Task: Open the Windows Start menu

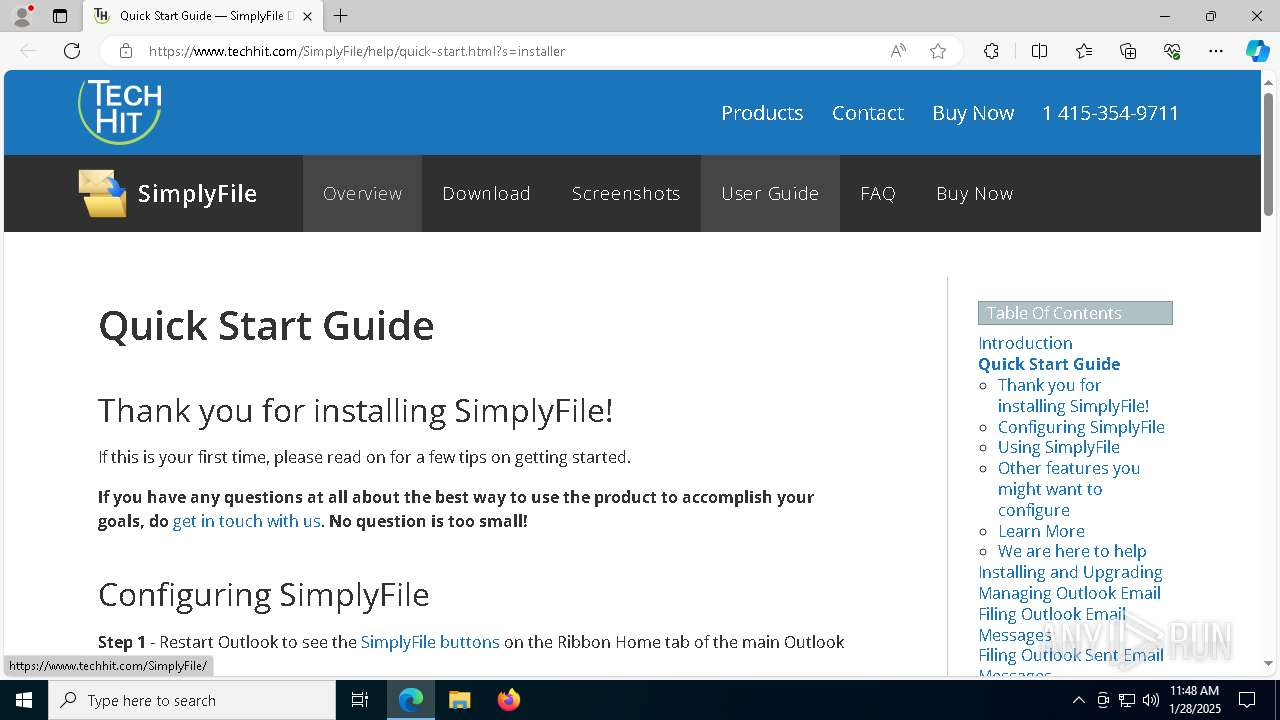Action: point(24,700)
